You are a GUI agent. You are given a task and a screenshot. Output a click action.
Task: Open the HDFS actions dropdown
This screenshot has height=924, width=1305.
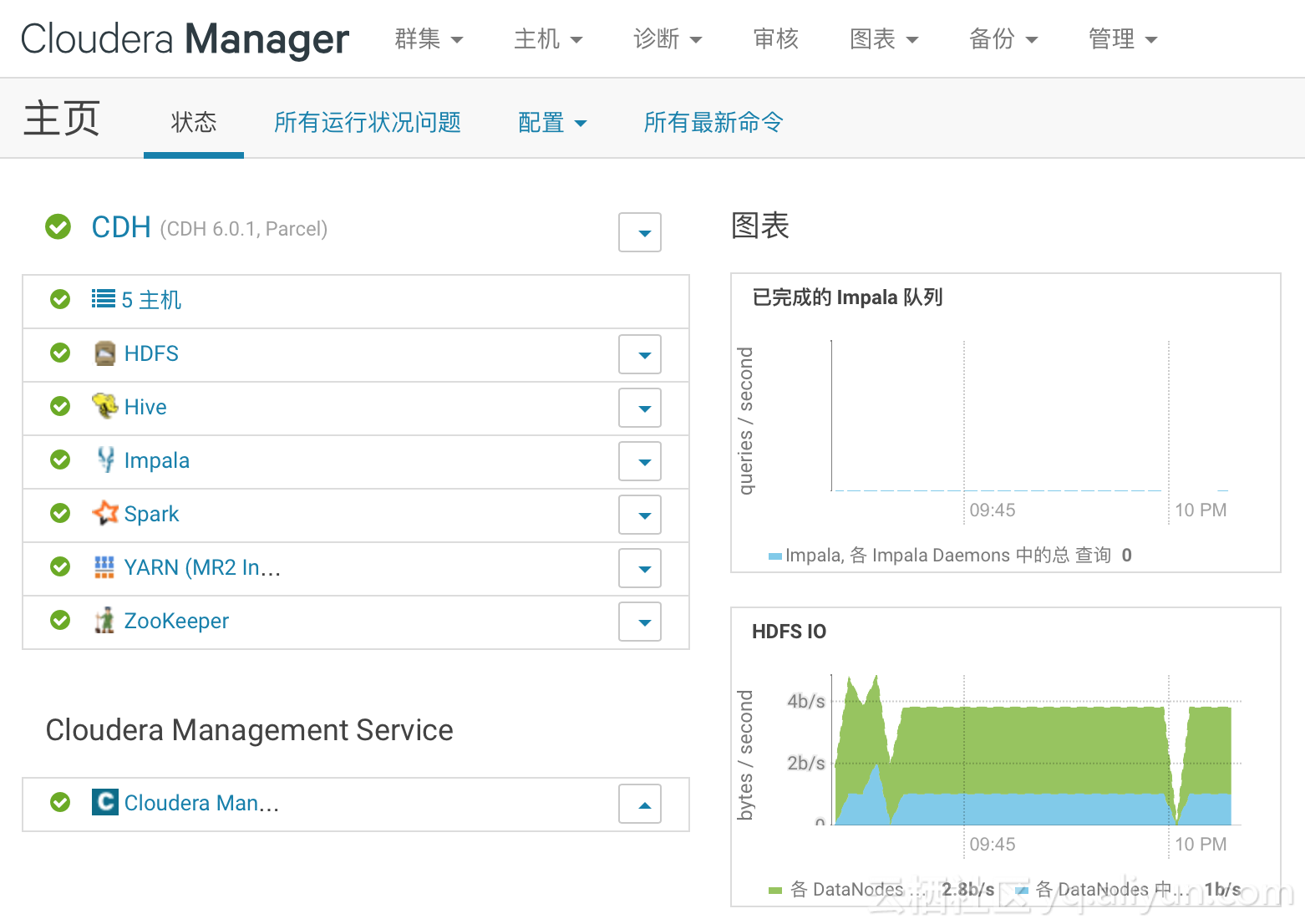tap(640, 355)
